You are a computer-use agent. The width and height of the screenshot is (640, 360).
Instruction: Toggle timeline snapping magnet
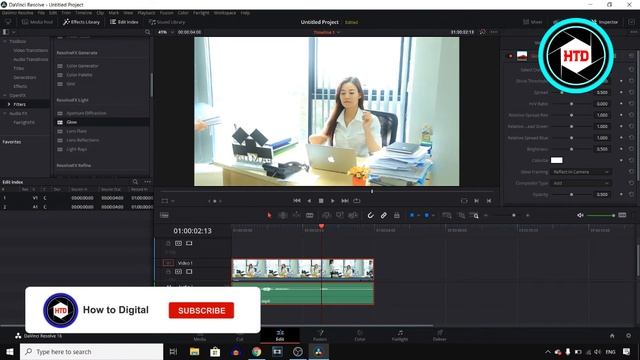pyautogui.click(x=370, y=215)
